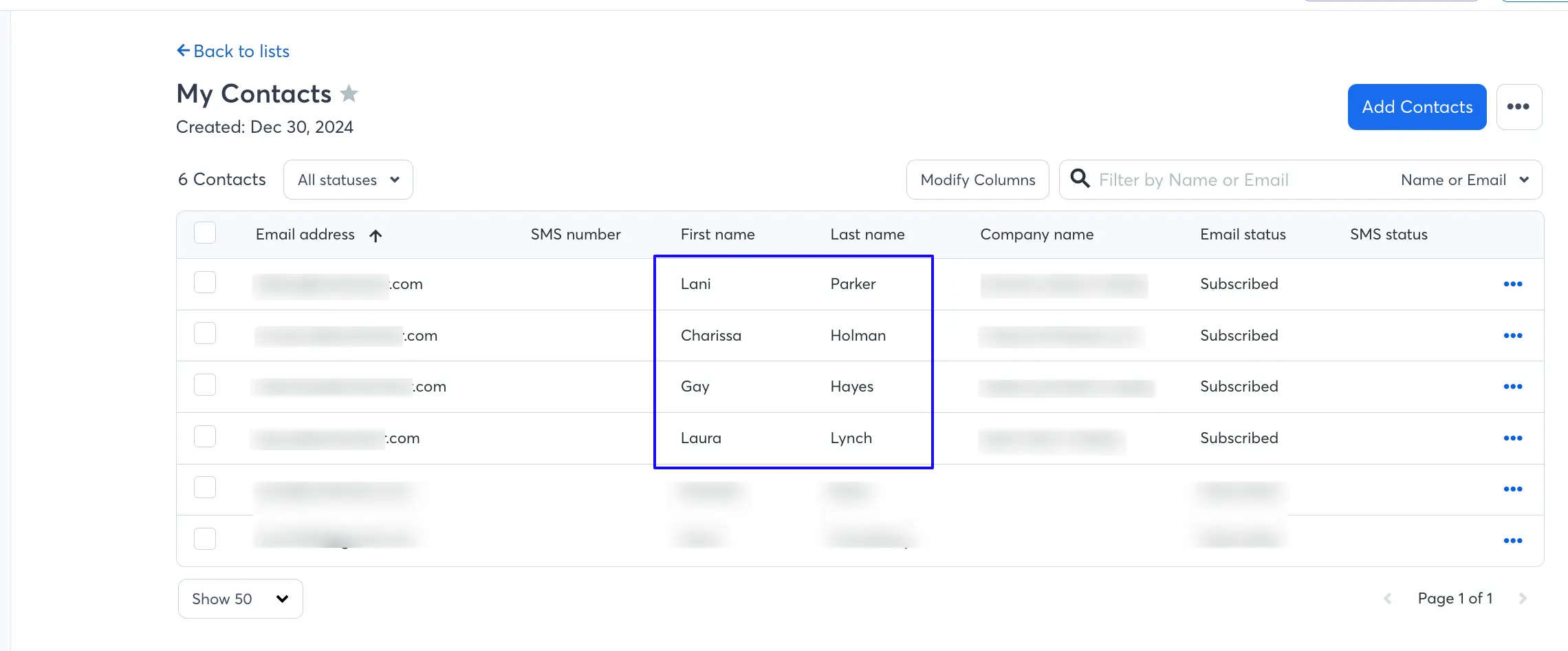
Task: Open the list options menu beside Add Contacts
Action: [1518, 107]
